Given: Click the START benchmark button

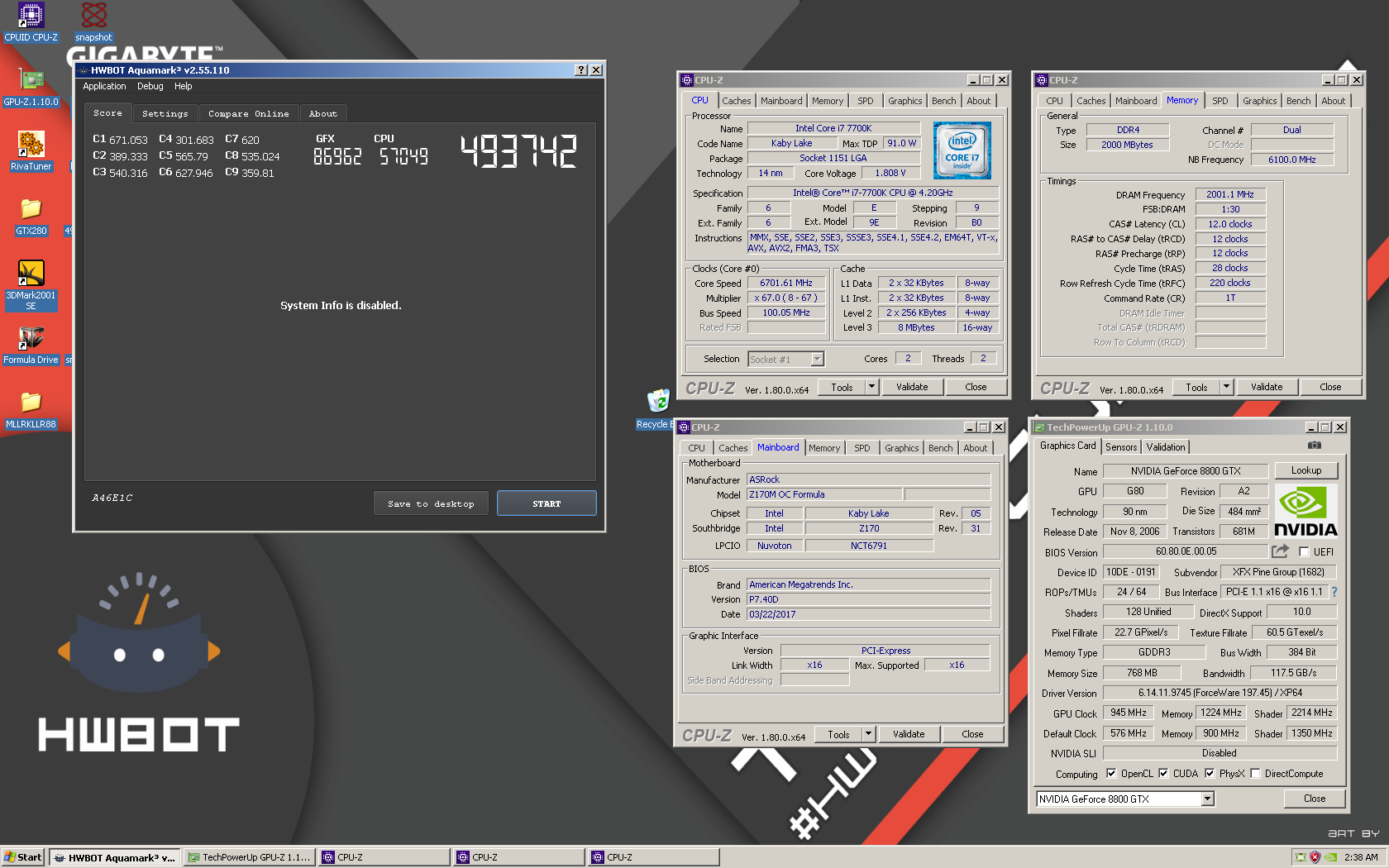Looking at the screenshot, I should (x=547, y=503).
